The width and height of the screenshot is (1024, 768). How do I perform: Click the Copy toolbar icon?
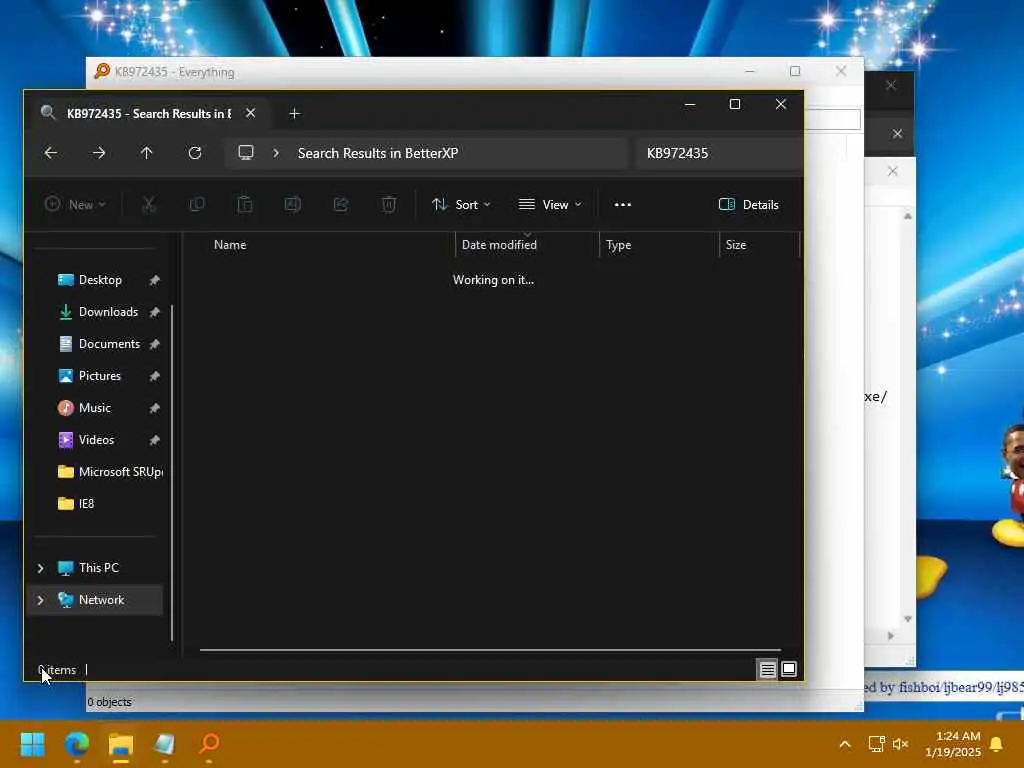point(197,204)
